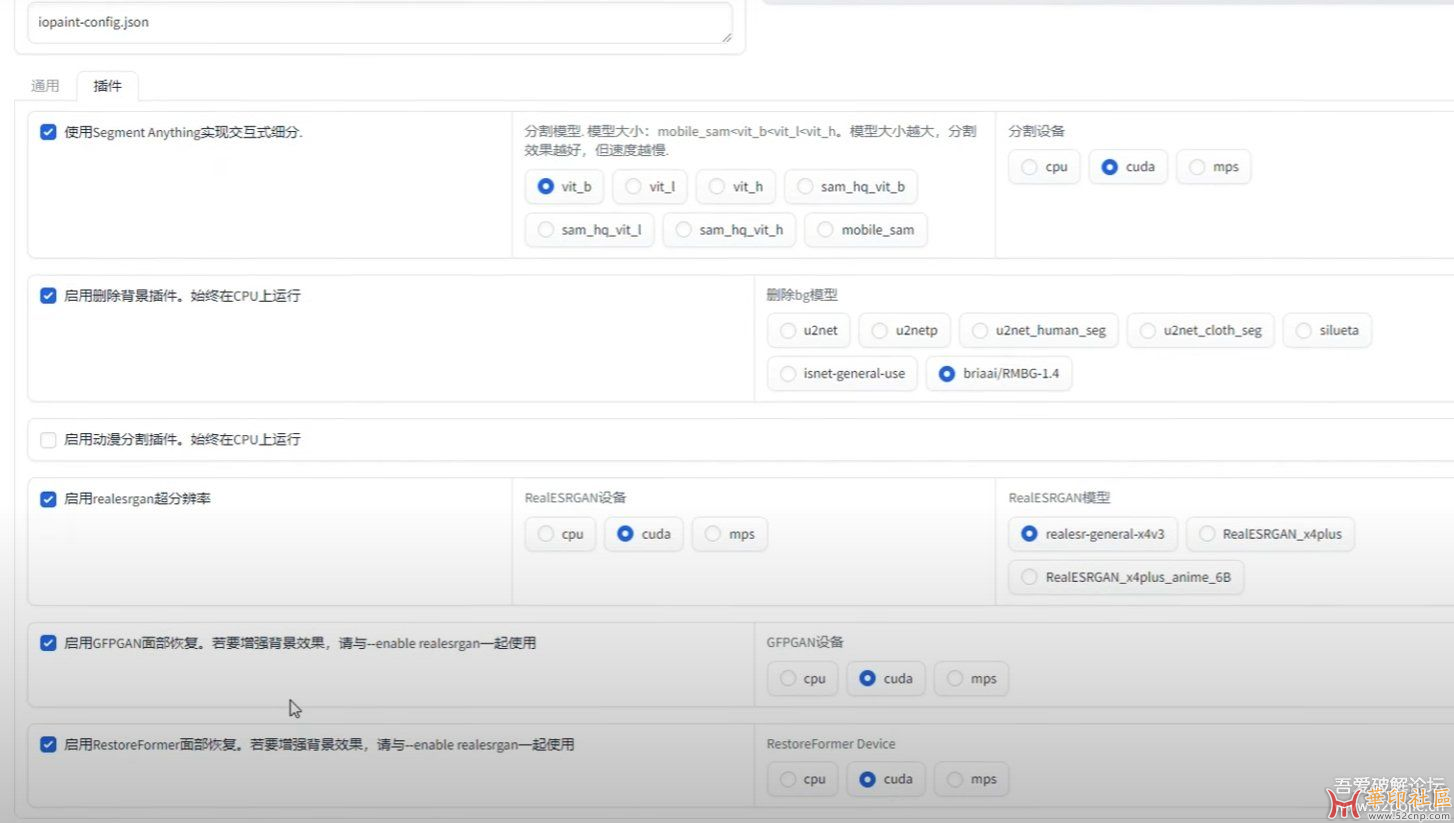Viewport: 1454px width, 823px height.
Task: Toggle the 启用realesrgan超分辨率 checkbox
Action: [48, 499]
